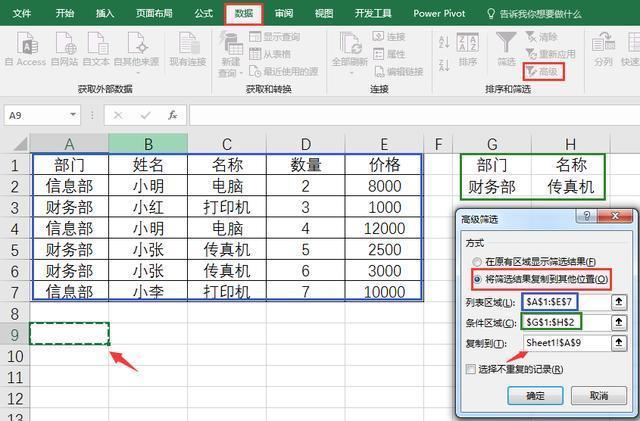Image resolution: width=640 pixels, height=421 pixels.
Task: Click From Table (从表格)
Action: (x=270, y=54)
